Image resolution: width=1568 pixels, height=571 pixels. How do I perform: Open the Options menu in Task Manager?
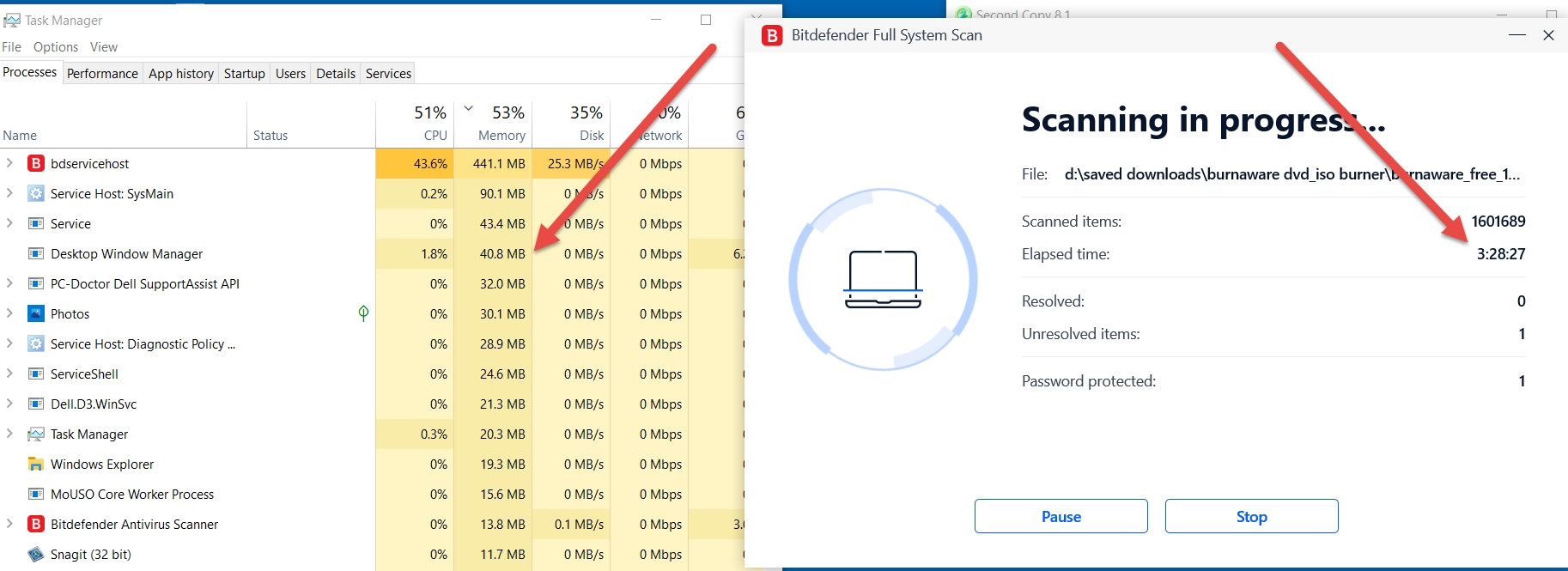pyautogui.click(x=56, y=47)
